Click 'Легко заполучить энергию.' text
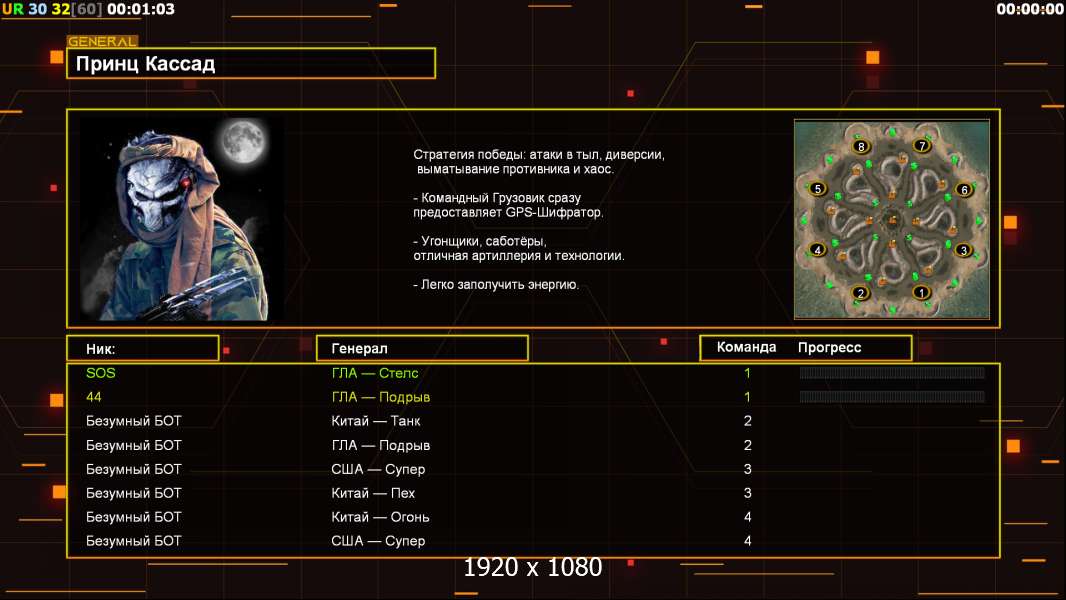The height and width of the screenshot is (600, 1066). tap(496, 285)
